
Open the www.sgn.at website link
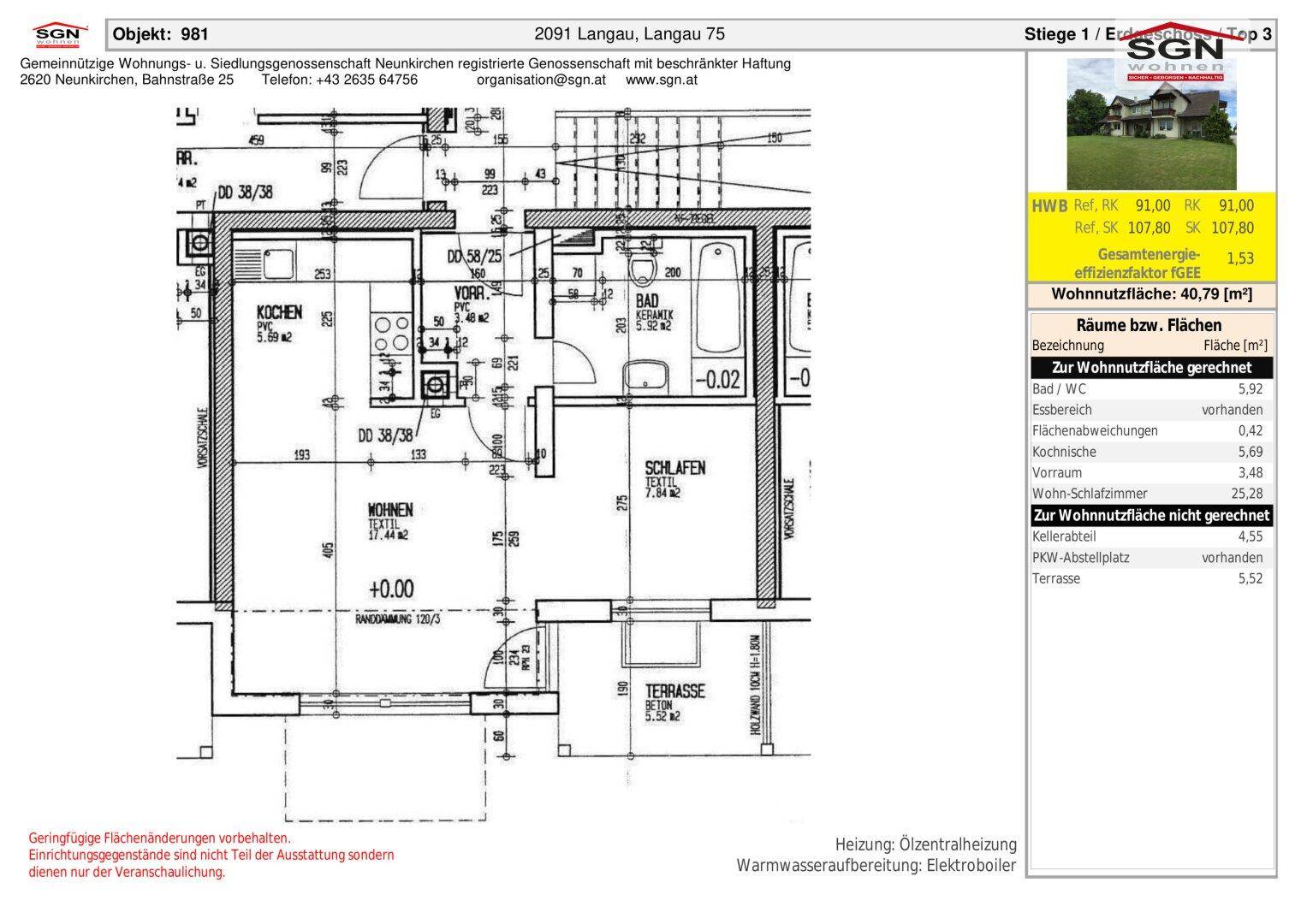661,80
